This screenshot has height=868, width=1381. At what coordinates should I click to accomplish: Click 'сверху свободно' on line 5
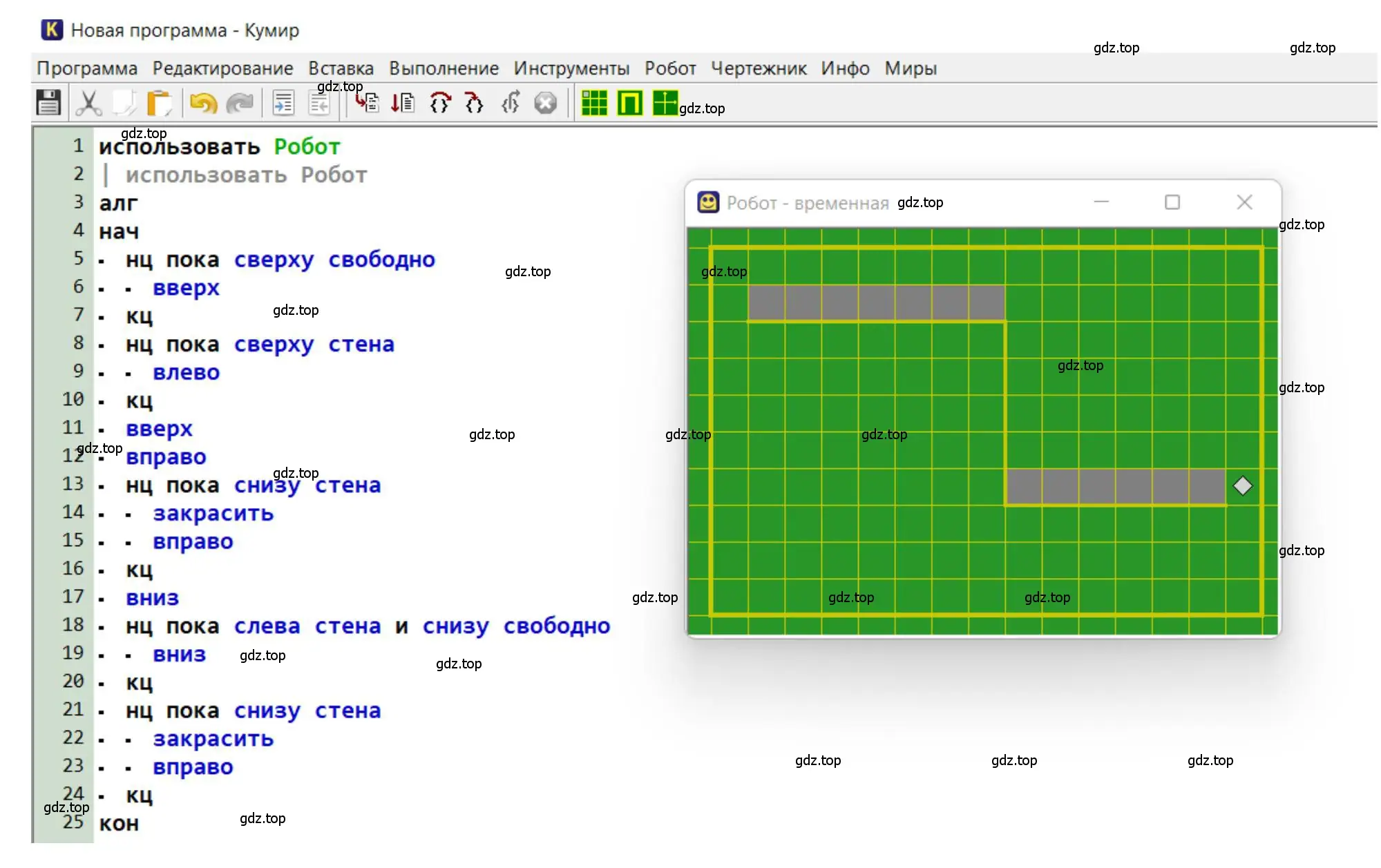pos(334,260)
